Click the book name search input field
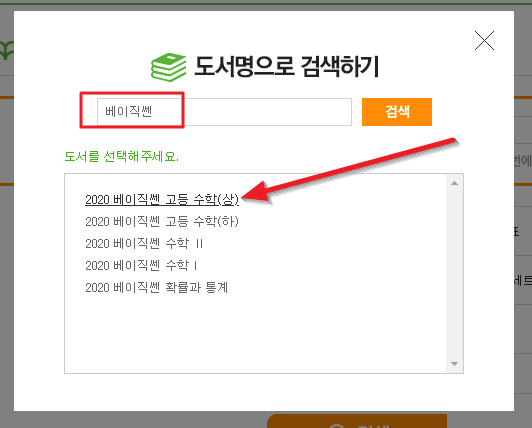This screenshot has height=428, width=532. coord(224,112)
